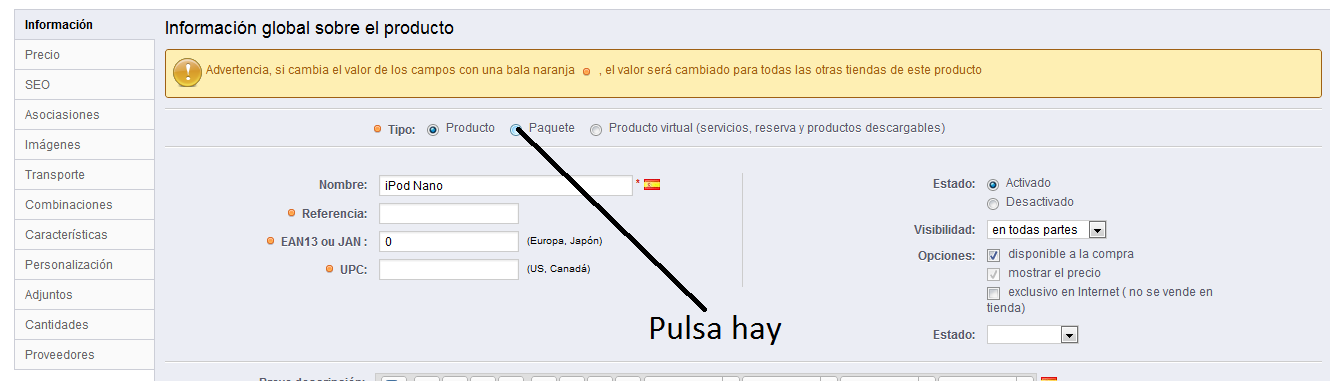Choose the Producto virtual radio button
This screenshot has height=381, width=1330.
596,130
